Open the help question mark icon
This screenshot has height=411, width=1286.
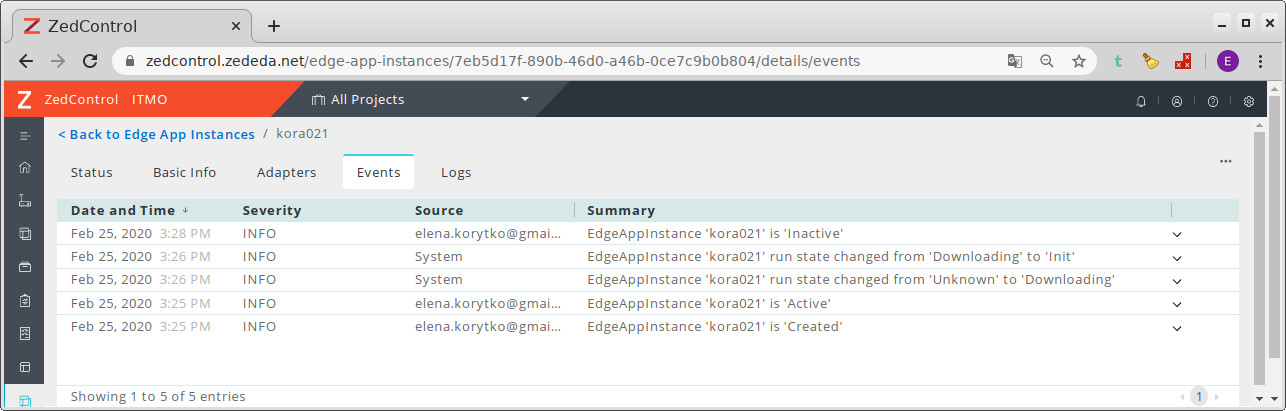point(1213,100)
